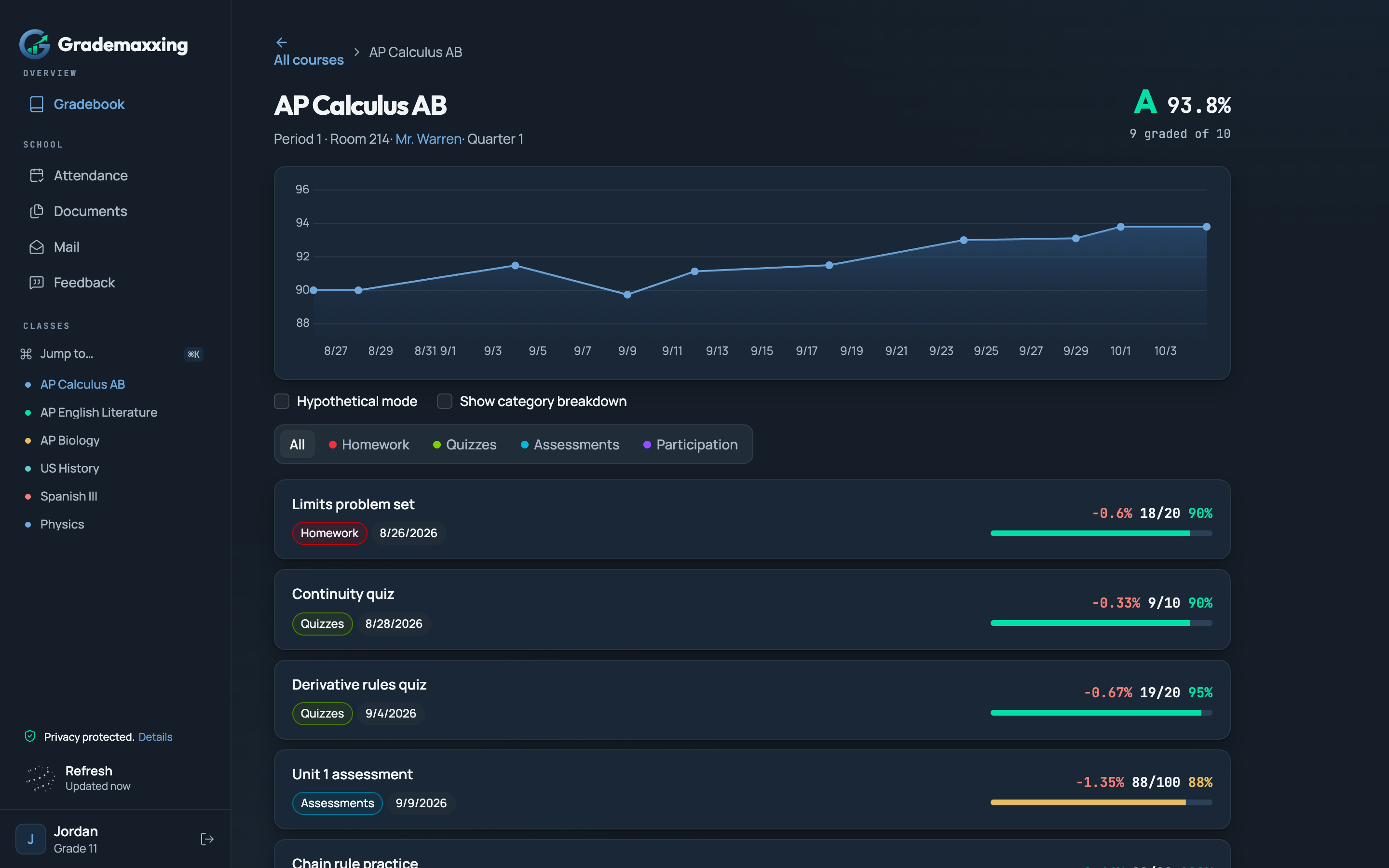Click the command symbol beside Jump to

tap(26, 353)
